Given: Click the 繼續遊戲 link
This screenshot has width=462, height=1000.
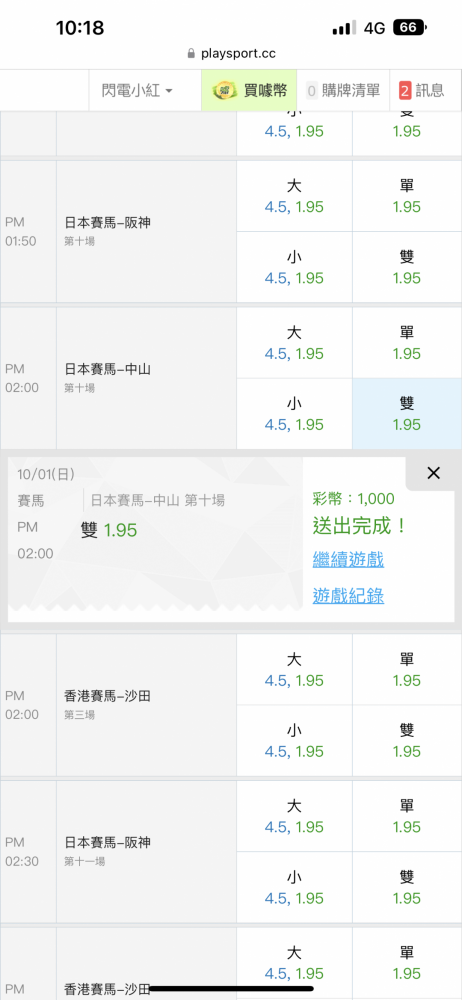Looking at the screenshot, I should 348,561.
